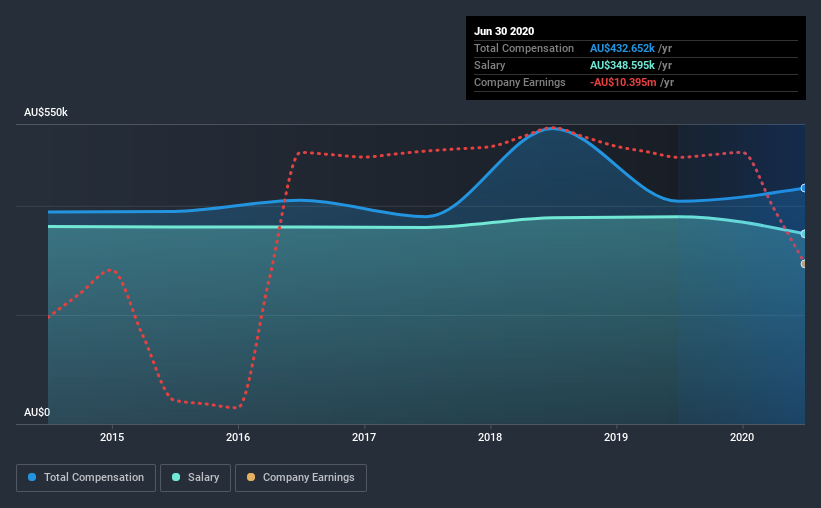Viewport: 821px width, 508px height.
Task: Click the AU$550k y-axis label
Action: pyautogui.click(x=46, y=113)
